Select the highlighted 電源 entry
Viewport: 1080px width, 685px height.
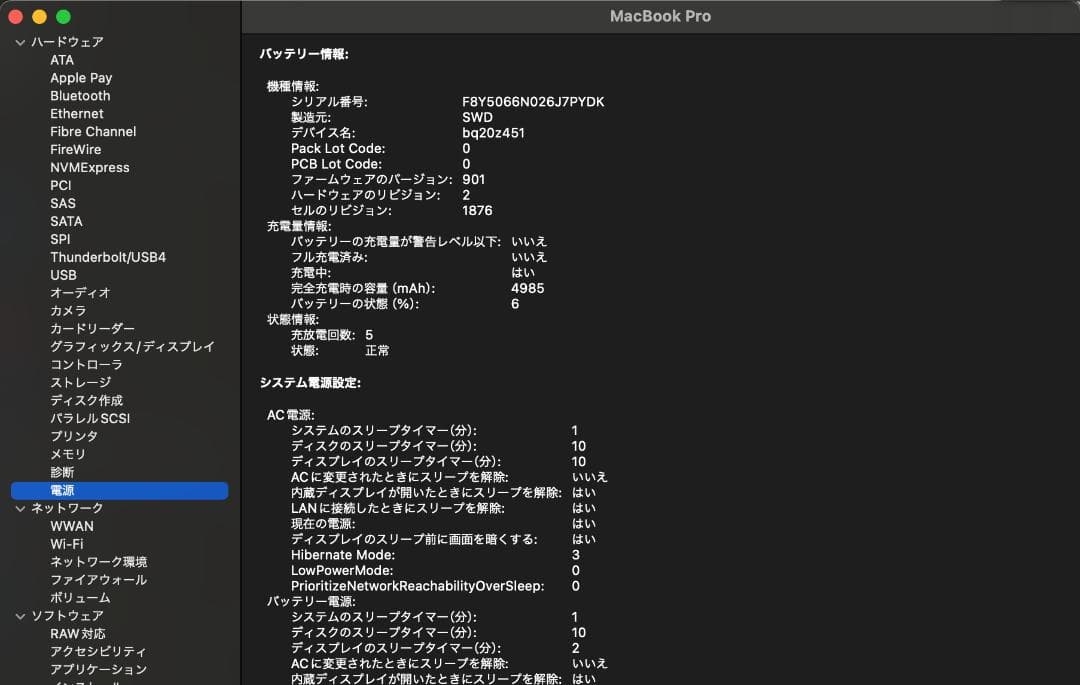119,490
